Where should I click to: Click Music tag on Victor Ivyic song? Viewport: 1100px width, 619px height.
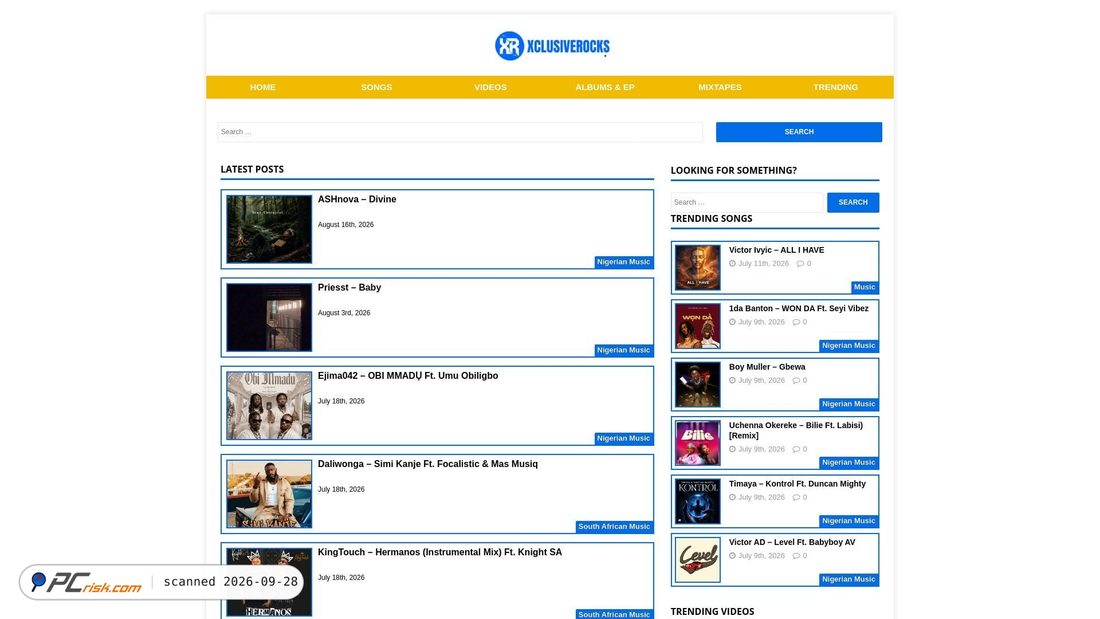click(864, 287)
